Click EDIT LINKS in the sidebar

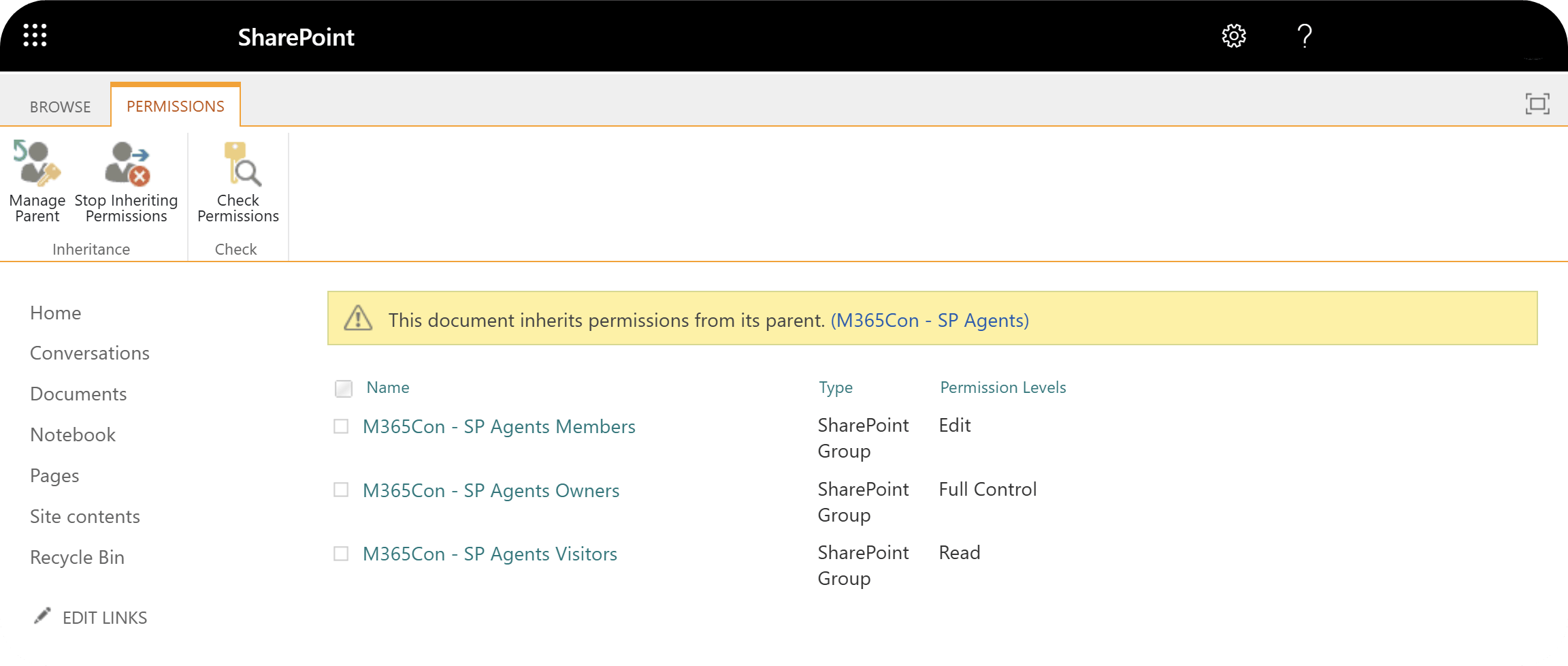(103, 617)
